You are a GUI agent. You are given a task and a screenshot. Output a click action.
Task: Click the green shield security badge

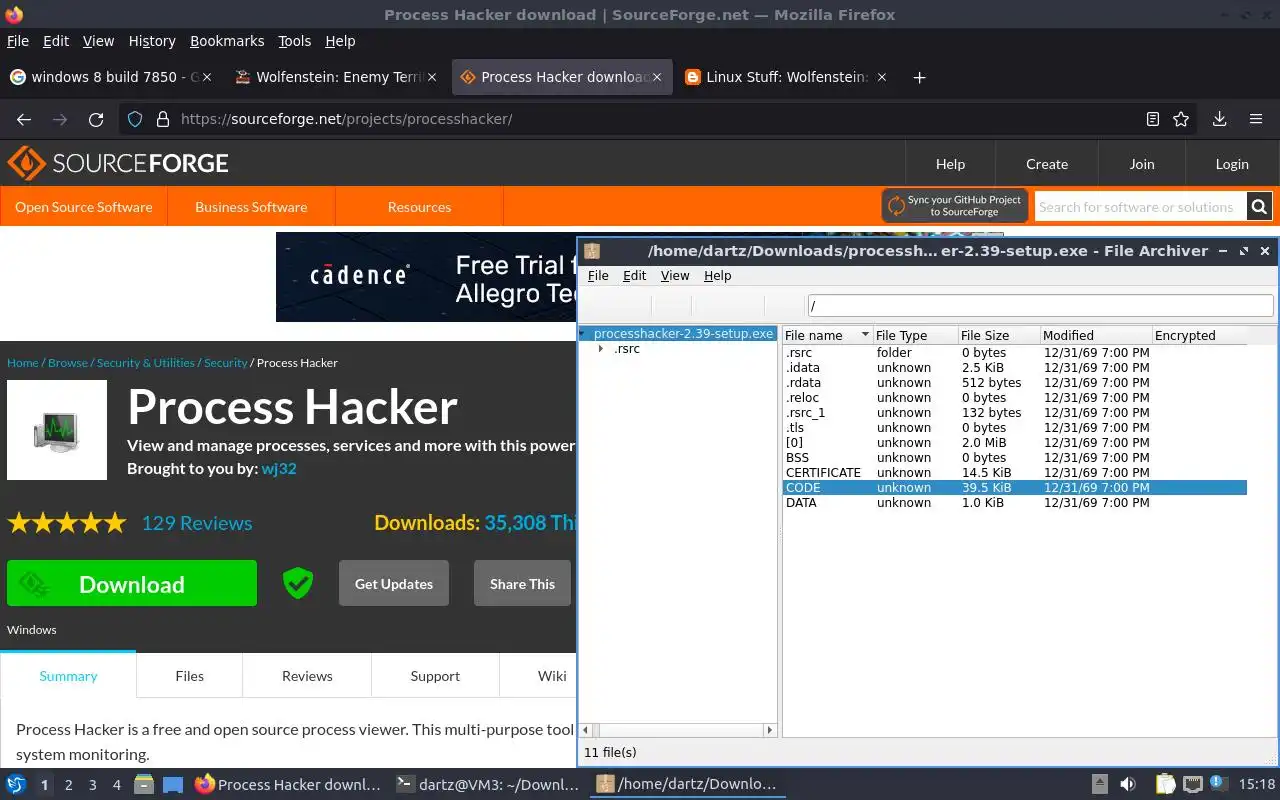click(297, 583)
